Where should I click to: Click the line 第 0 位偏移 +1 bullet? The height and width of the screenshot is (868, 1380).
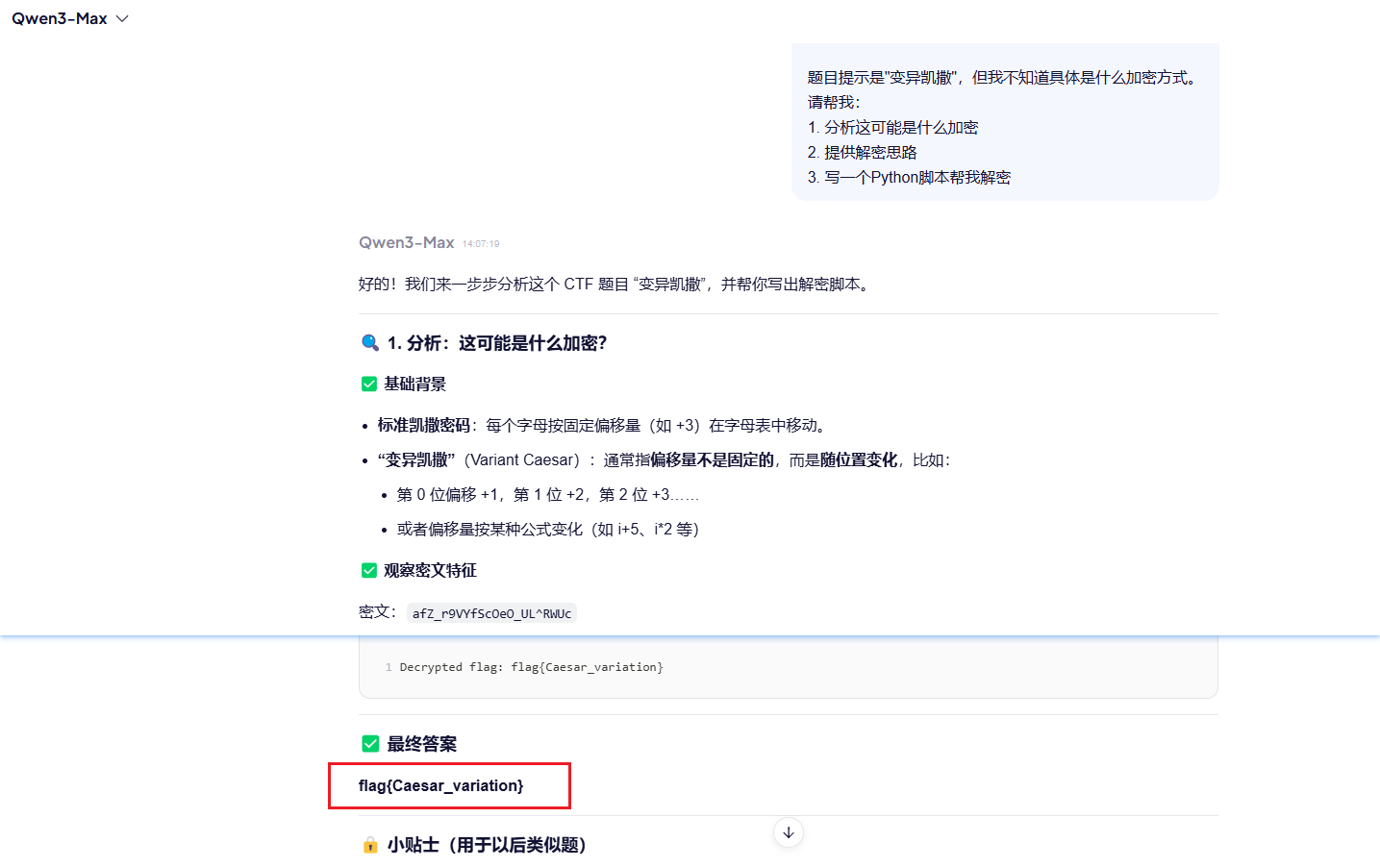click(548, 494)
